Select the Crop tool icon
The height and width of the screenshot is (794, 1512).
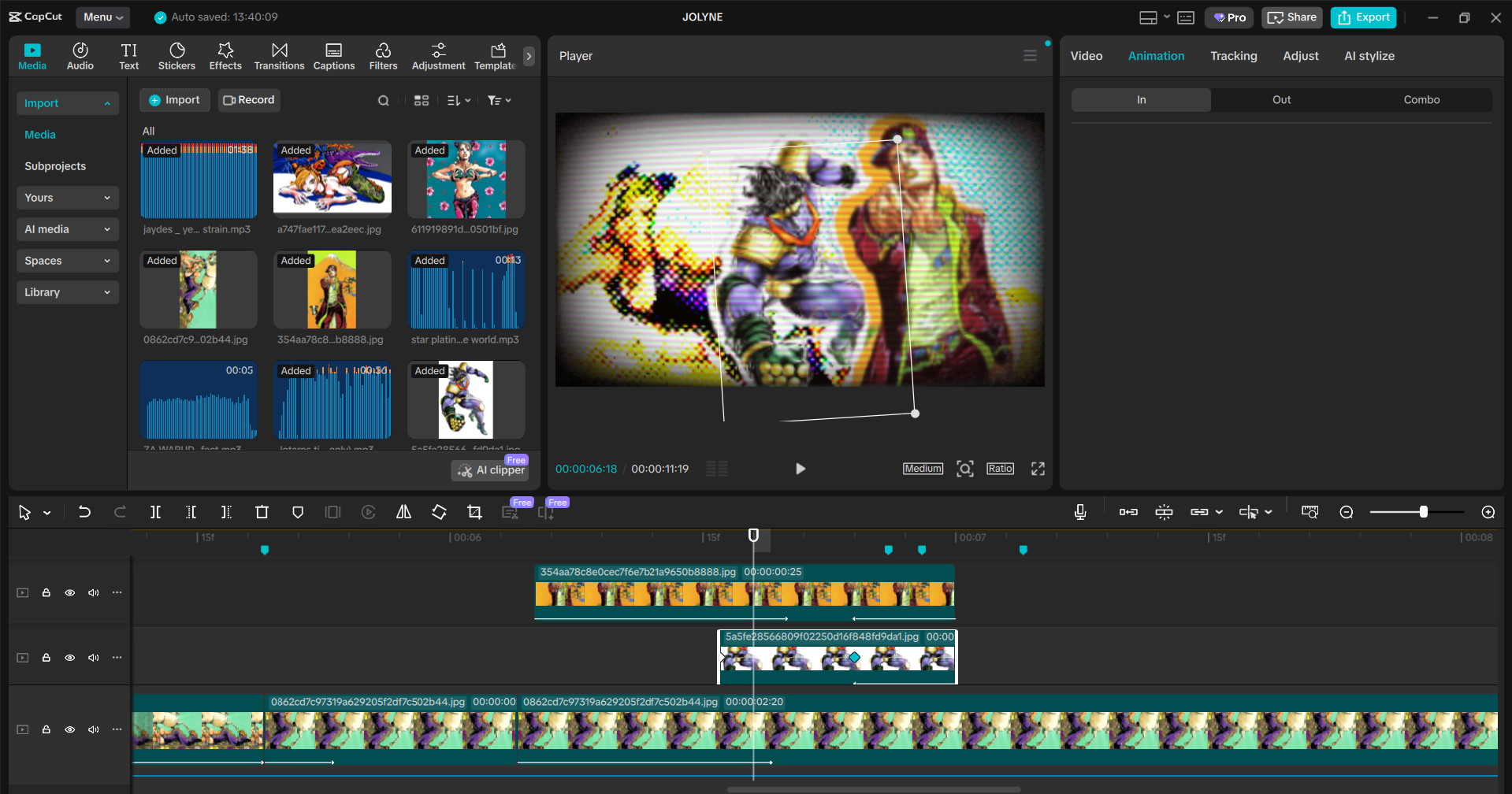474,512
